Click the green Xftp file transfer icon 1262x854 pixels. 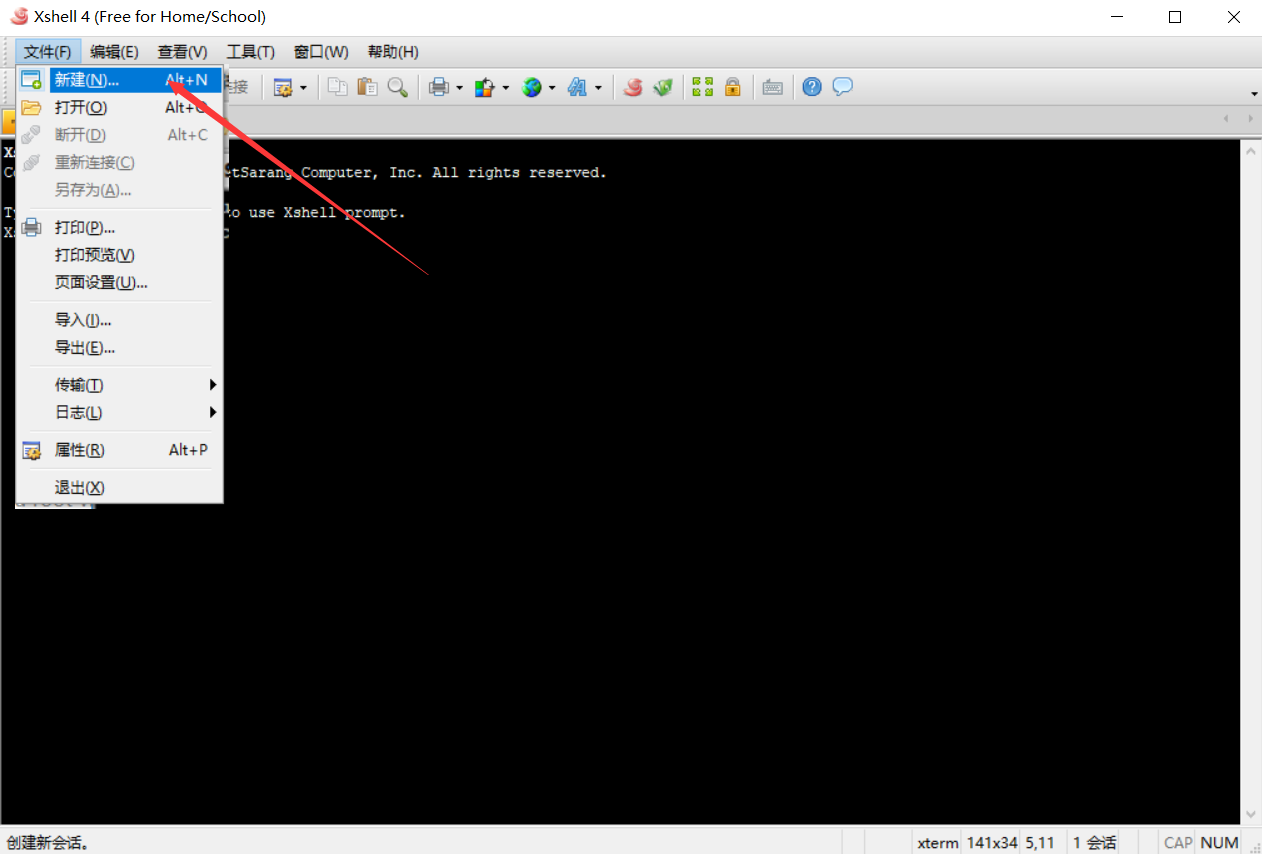click(x=662, y=87)
